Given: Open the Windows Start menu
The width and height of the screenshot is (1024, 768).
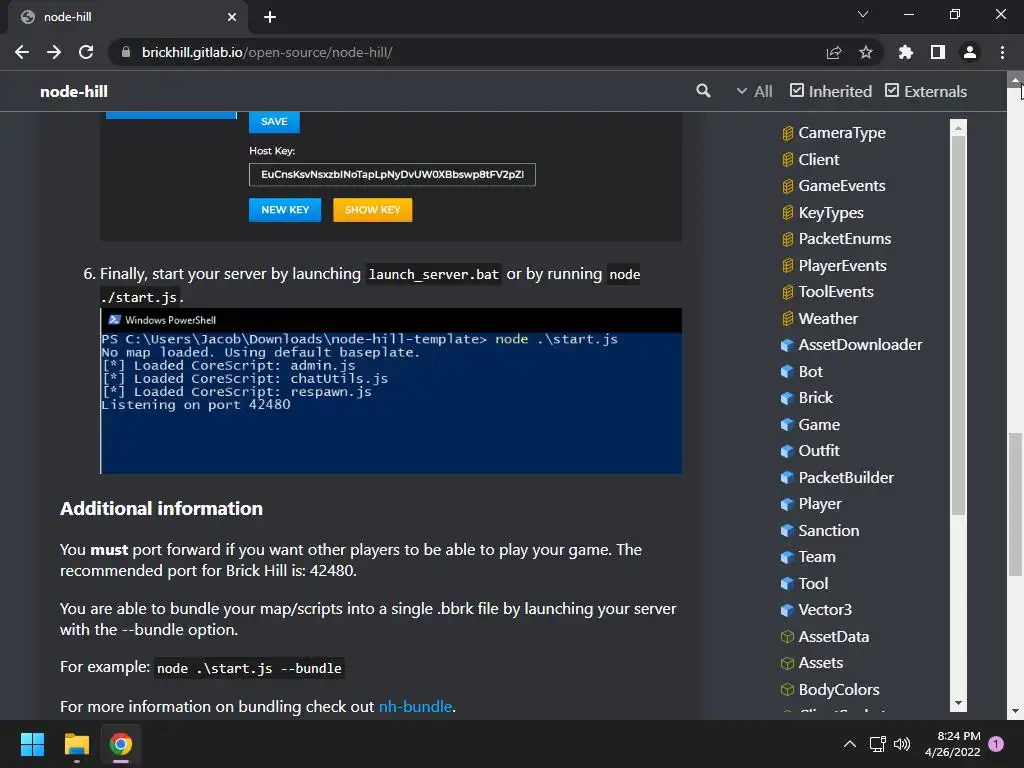Looking at the screenshot, I should [x=32, y=744].
